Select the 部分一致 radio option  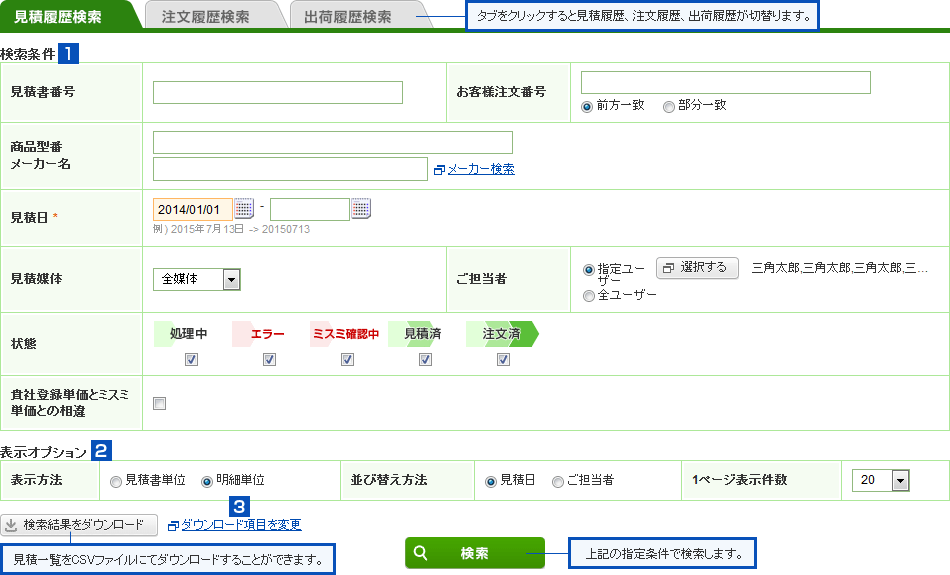(x=669, y=105)
